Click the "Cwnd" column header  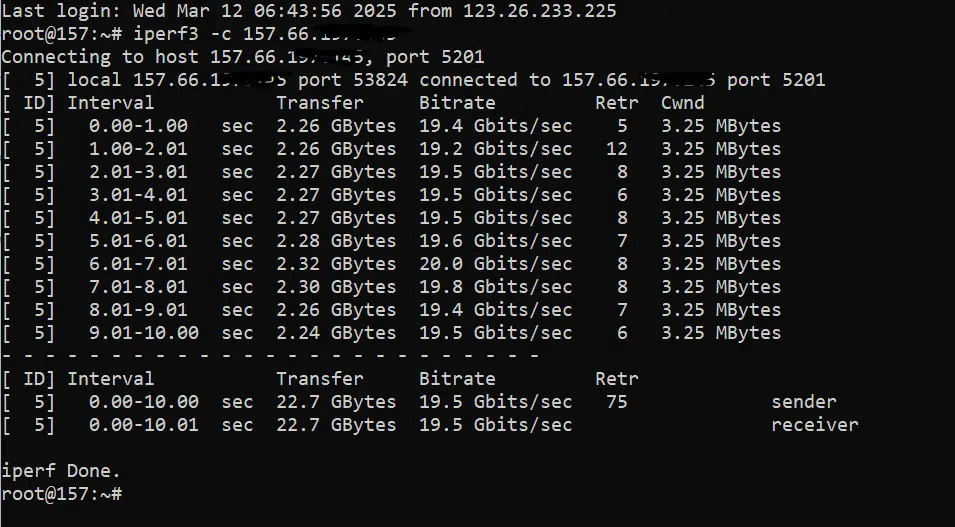click(x=682, y=103)
